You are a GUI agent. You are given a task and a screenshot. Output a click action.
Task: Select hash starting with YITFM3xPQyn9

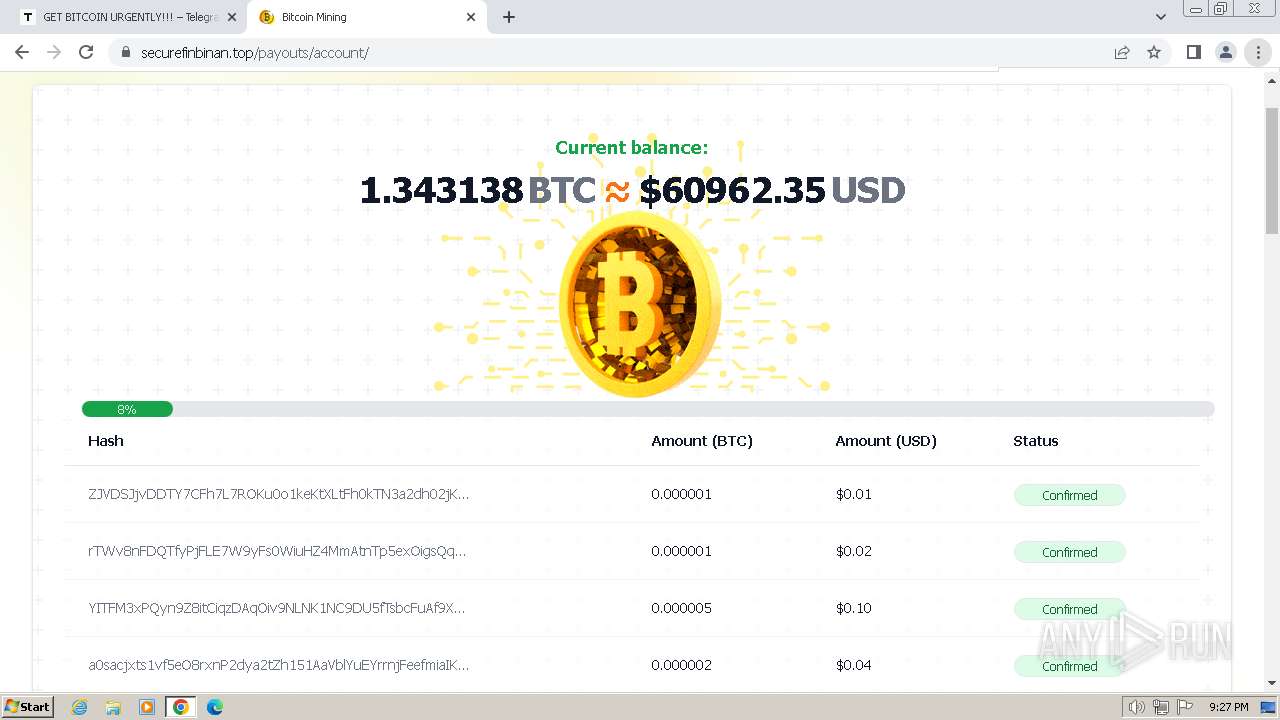276,608
